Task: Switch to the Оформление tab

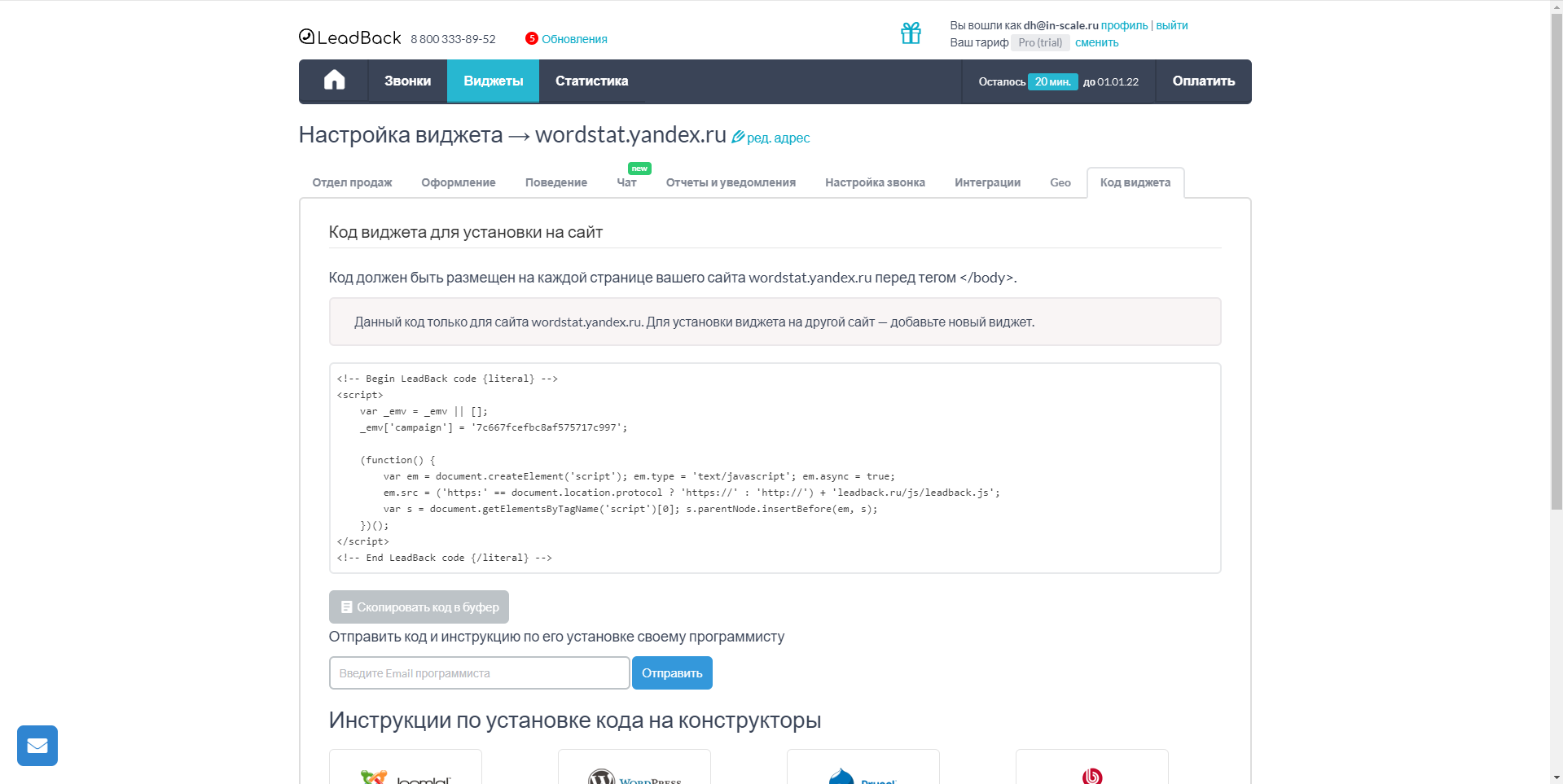Action: [x=459, y=182]
